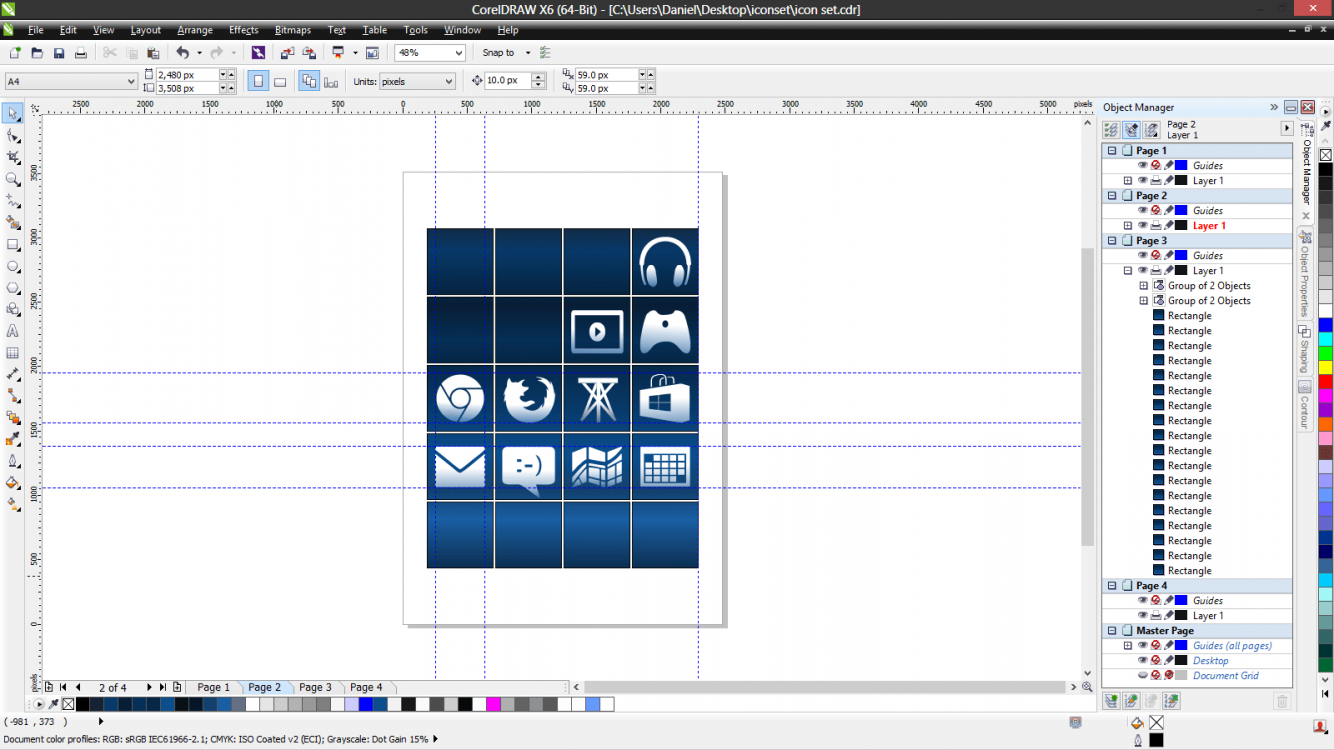Open the Options icon beside Snap to
The image size is (1334, 750).
click(x=545, y=53)
